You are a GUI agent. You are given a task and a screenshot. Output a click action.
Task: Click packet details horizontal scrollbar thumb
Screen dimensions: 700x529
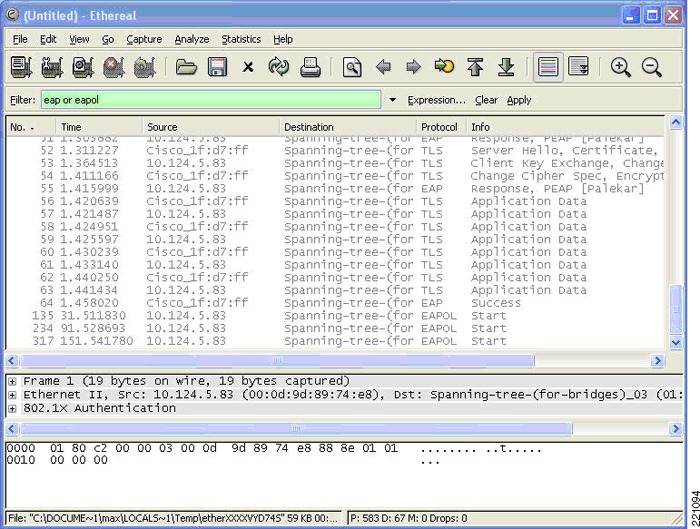coord(296,429)
